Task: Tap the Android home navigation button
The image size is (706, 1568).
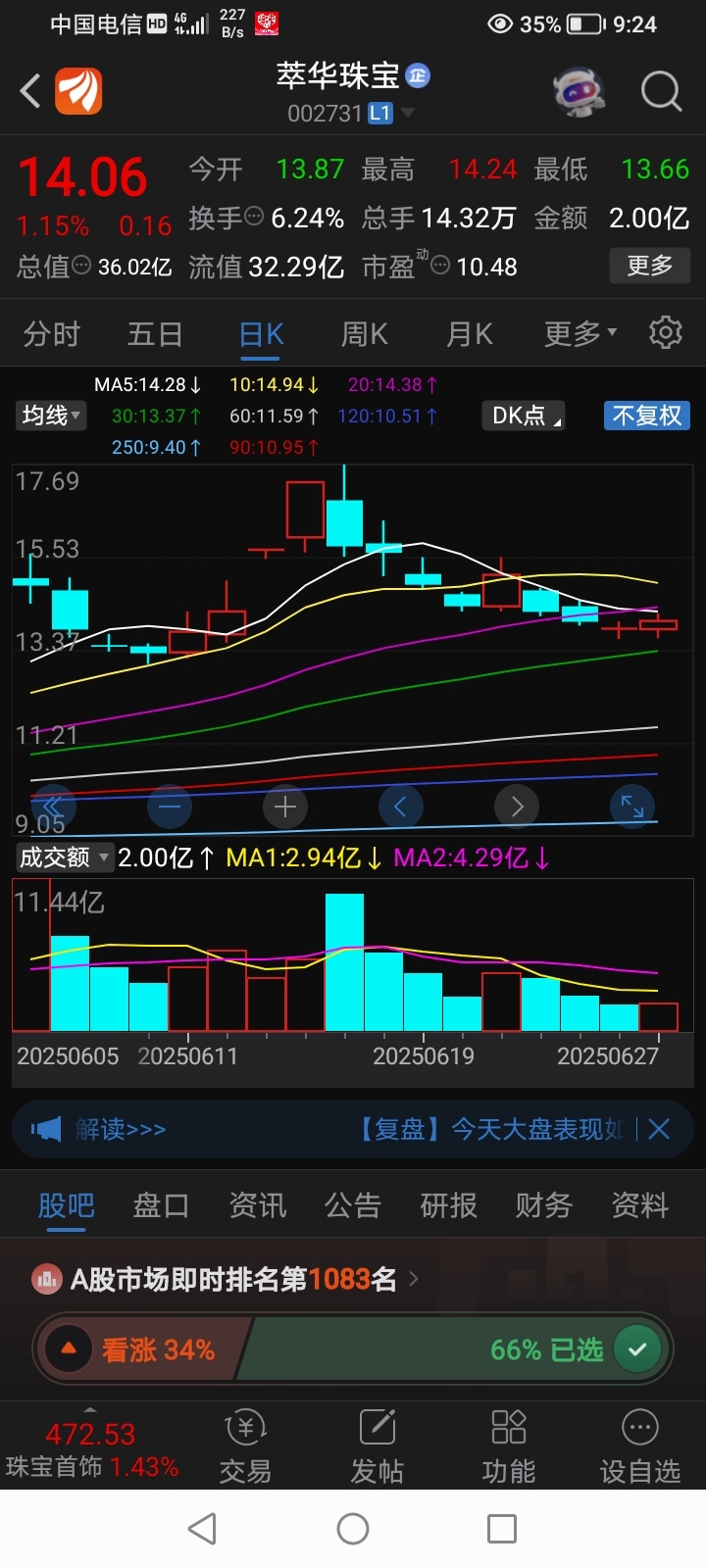Action: point(353,1529)
